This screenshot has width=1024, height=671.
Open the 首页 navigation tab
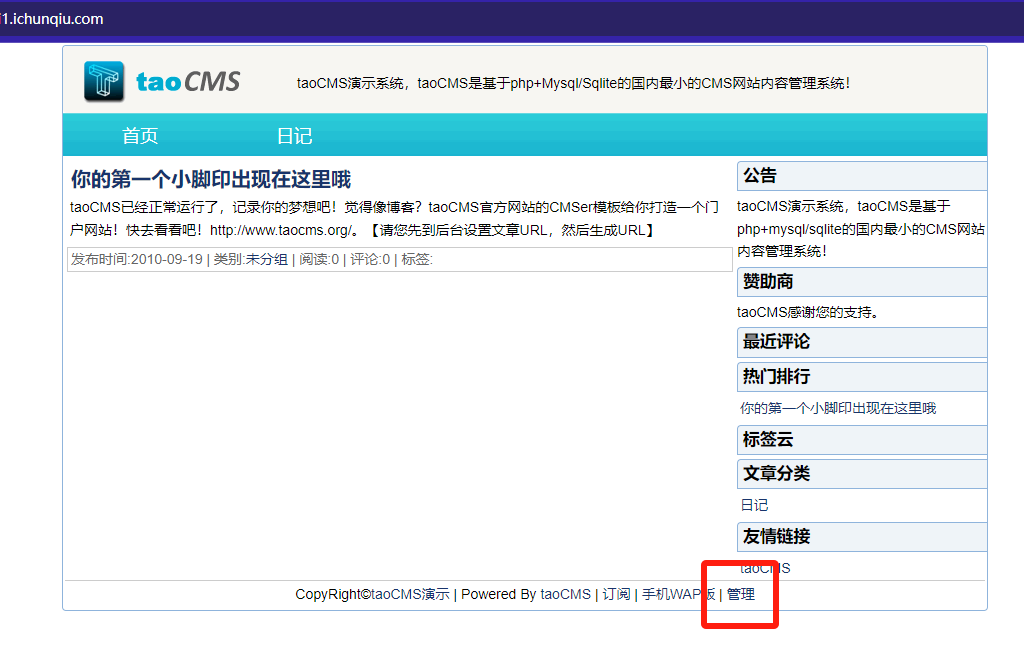[x=140, y=136]
